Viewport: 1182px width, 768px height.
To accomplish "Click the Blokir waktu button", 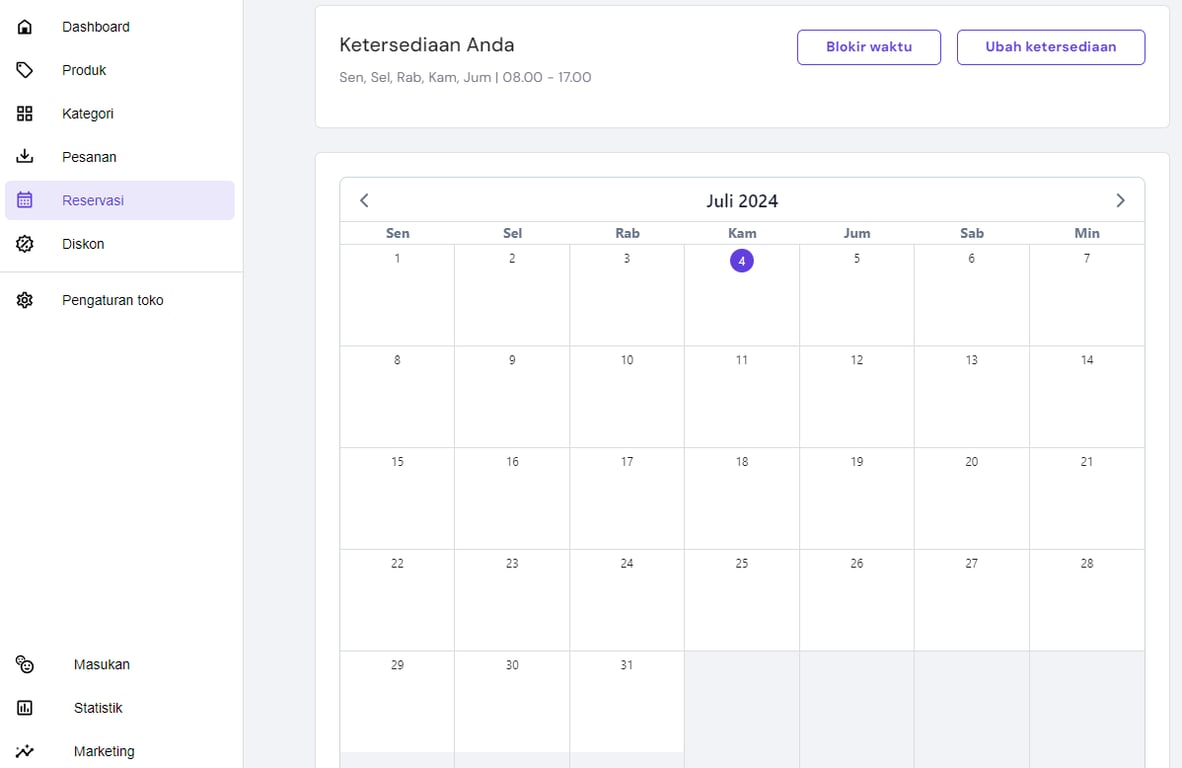I will pyautogui.click(x=868, y=47).
